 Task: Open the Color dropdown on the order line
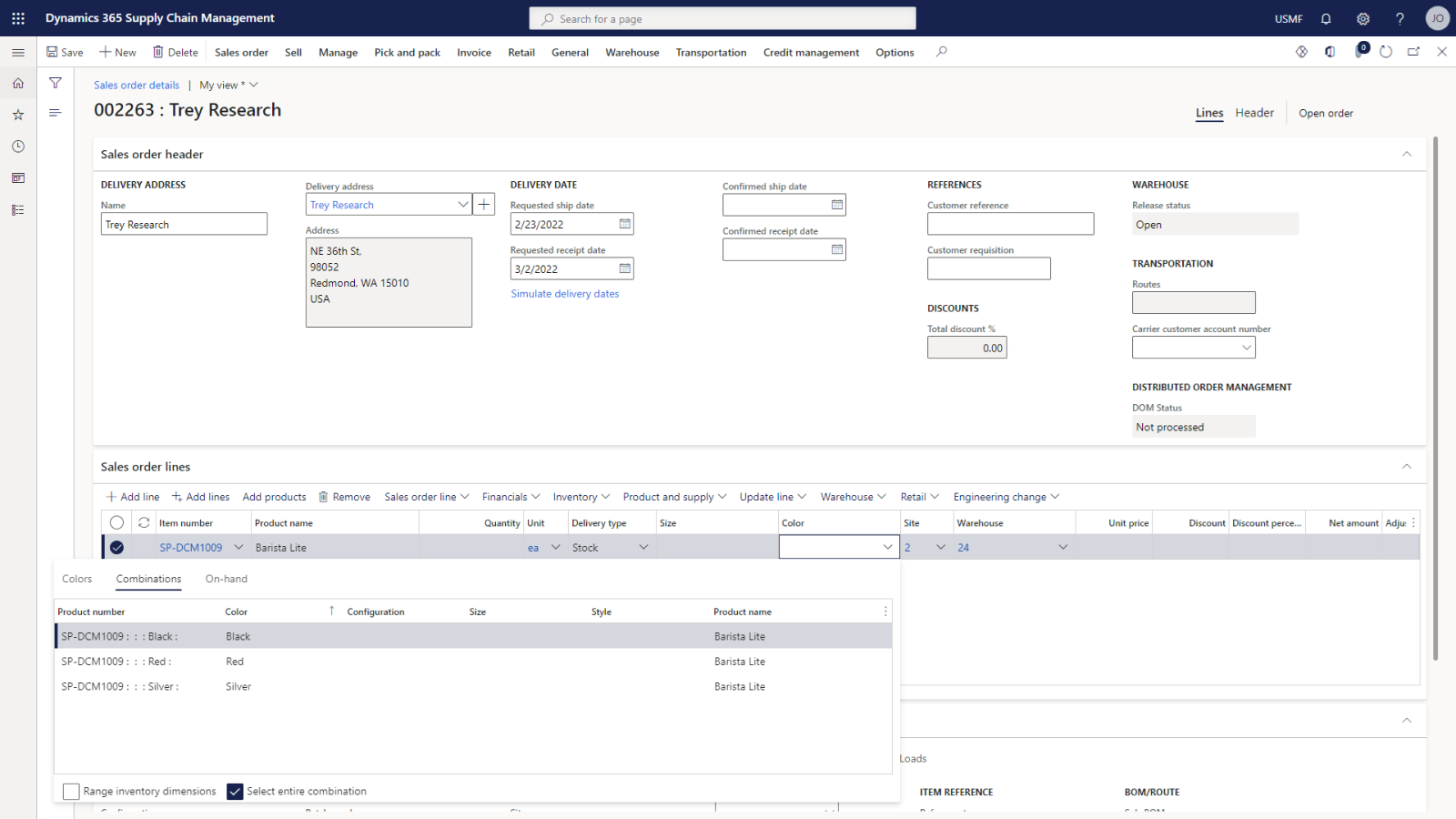pos(886,547)
